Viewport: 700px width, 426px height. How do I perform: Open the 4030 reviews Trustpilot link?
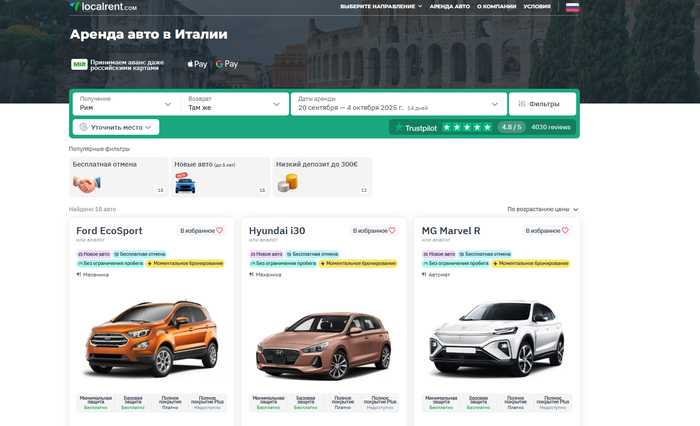pos(551,127)
